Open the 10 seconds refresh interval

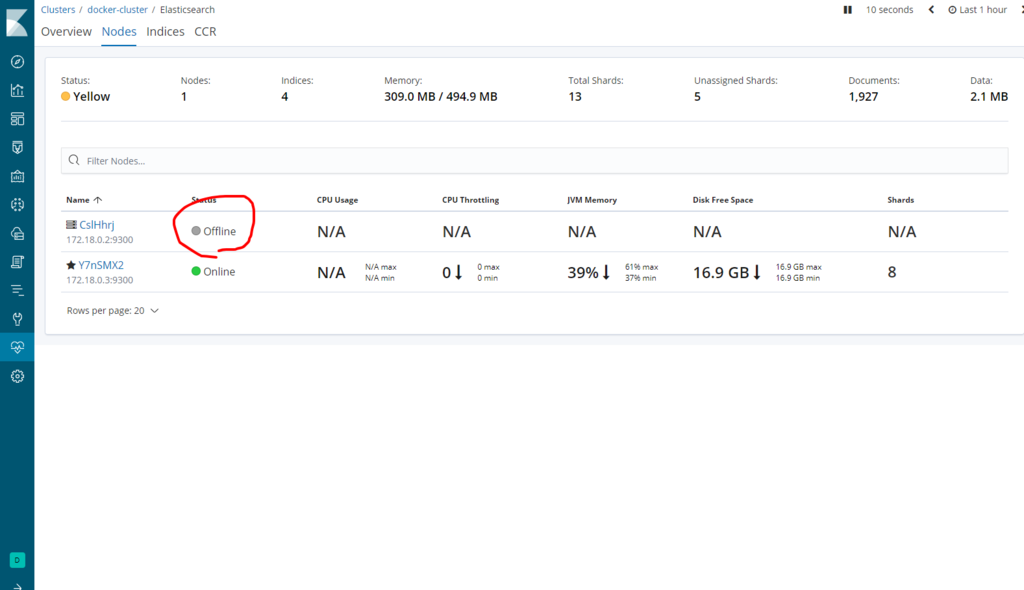[x=889, y=10]
